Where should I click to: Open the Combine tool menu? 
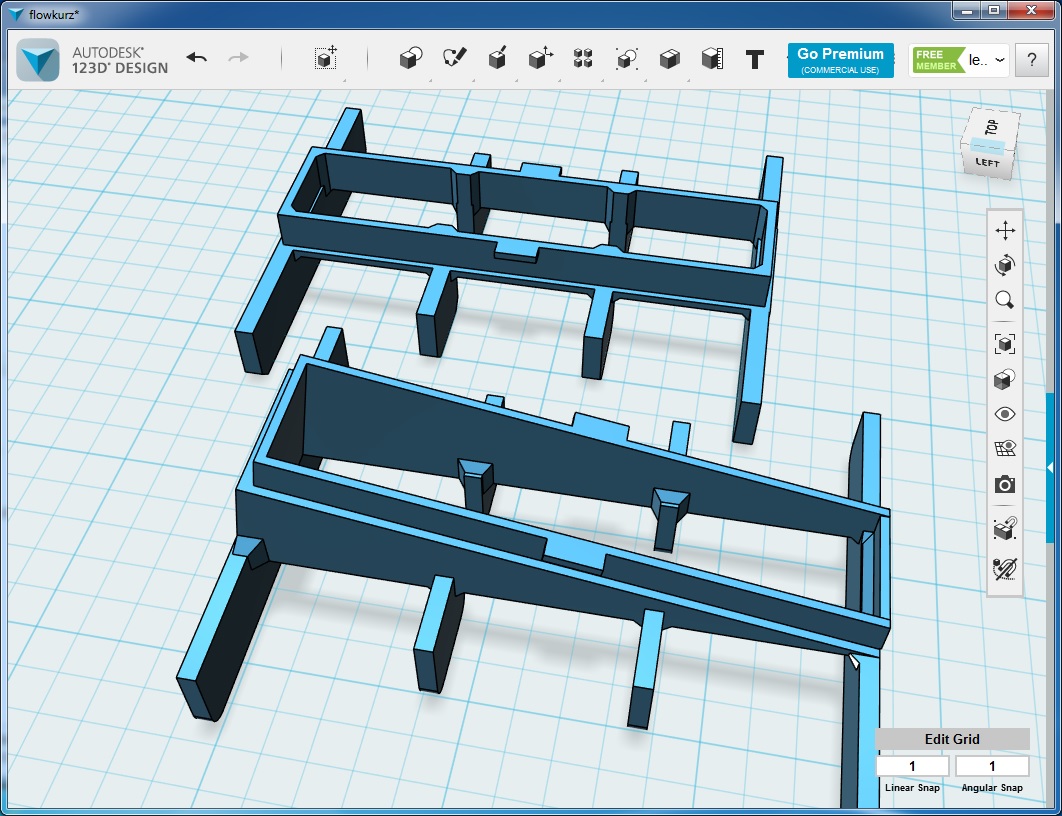(670, 59)
